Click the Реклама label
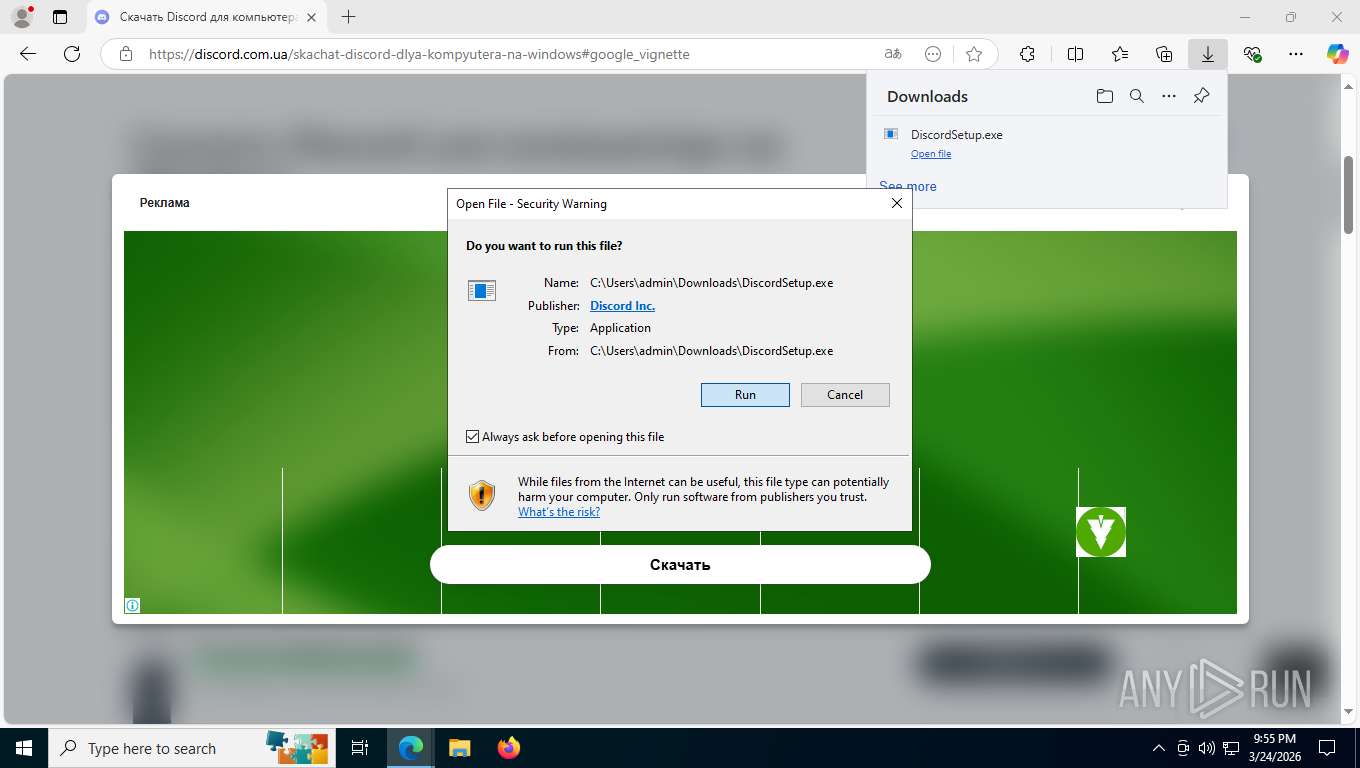The width and height of the screenshot is (1360, 768). (x=164, y=203)
